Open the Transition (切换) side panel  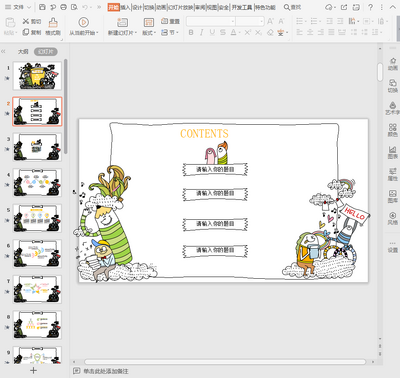(393, 86)
